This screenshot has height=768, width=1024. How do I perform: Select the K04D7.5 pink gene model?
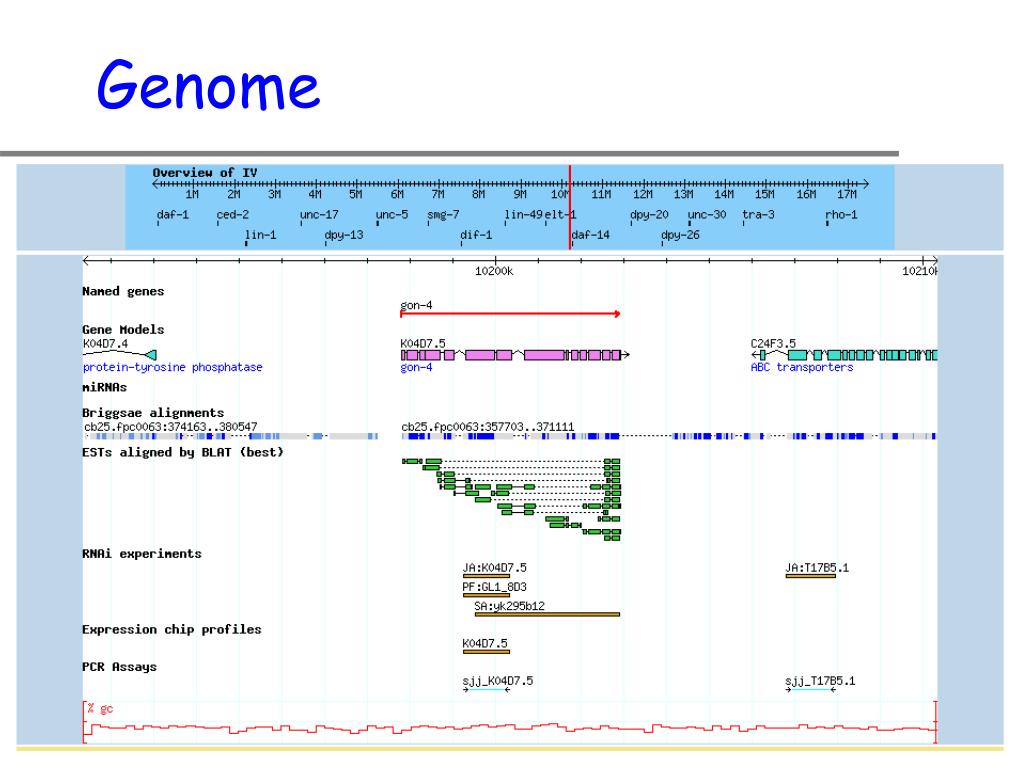point(515,355)
